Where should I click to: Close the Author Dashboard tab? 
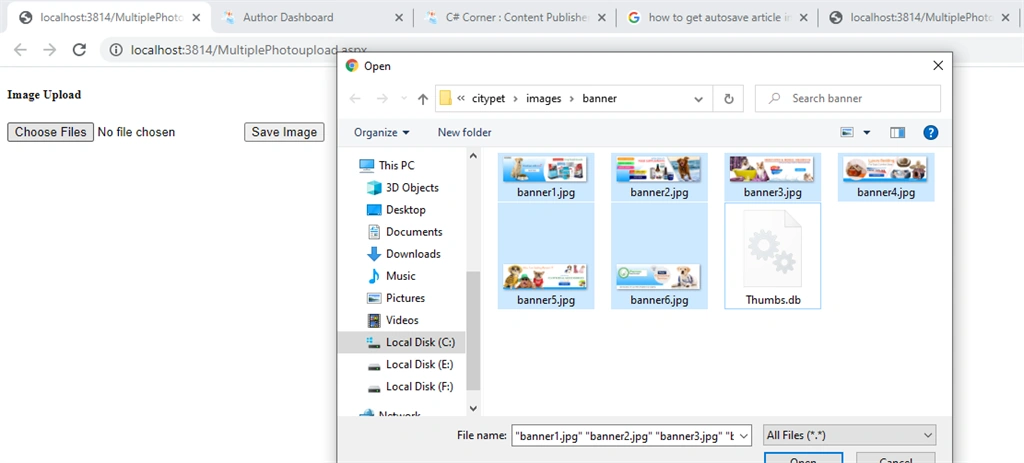click(398, 18)
